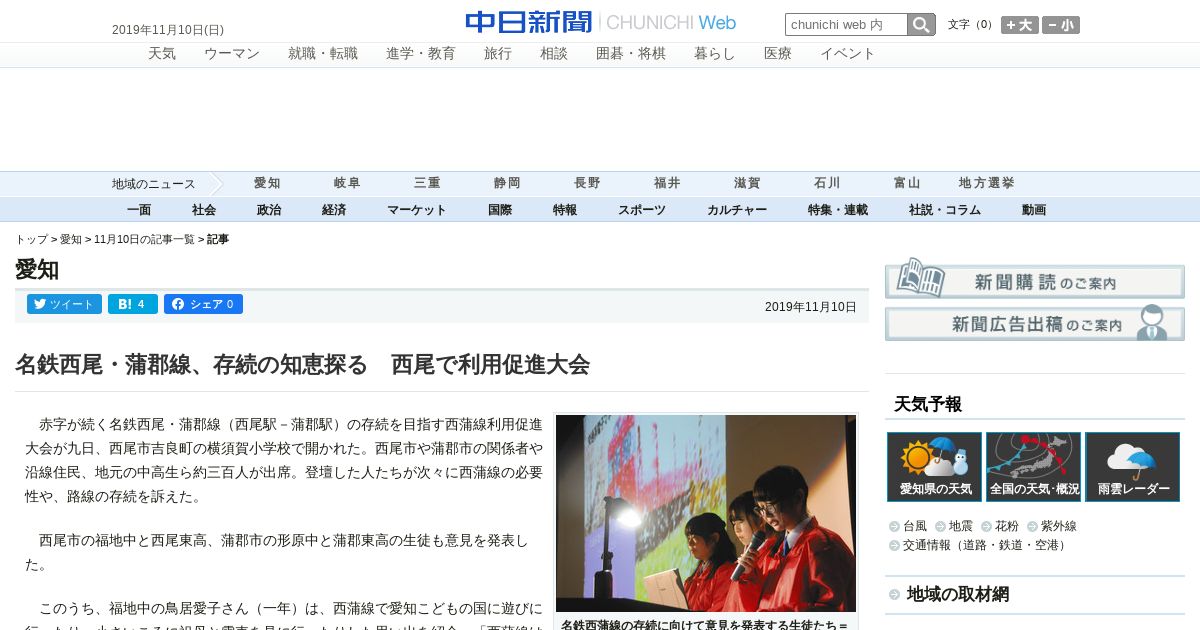This screenshot has height=630, width=1200.
Task: Click the magnifier search button
Action: coord(921,25)
